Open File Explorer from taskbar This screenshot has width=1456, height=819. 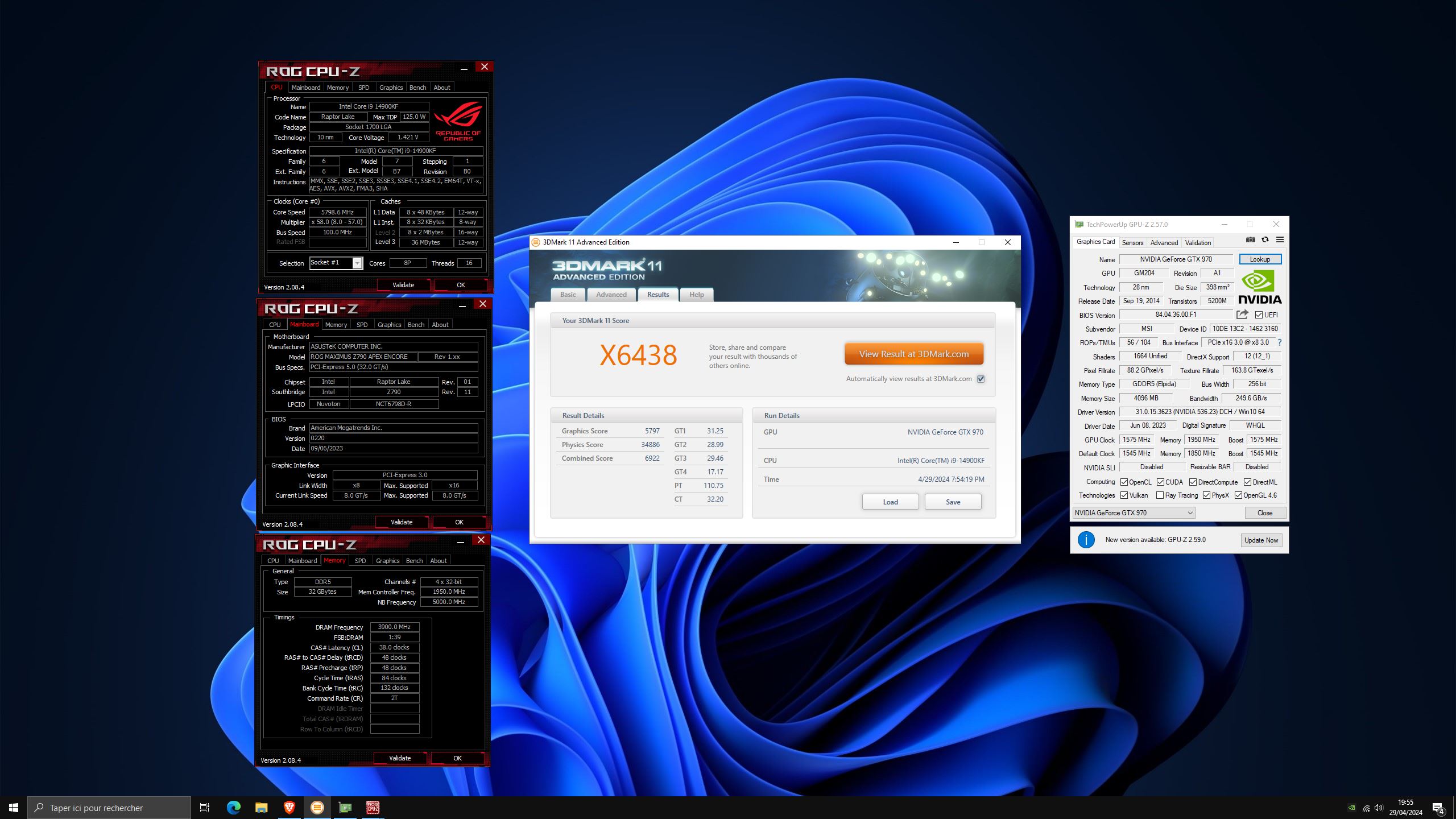coord(261,808)
